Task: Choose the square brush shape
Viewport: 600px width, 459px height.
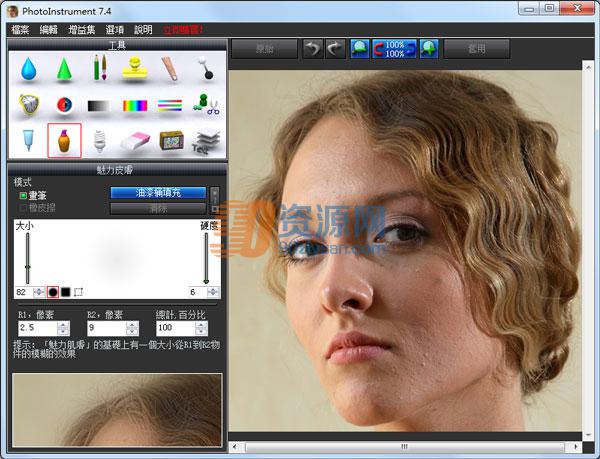Action: (x=65, y=292)
